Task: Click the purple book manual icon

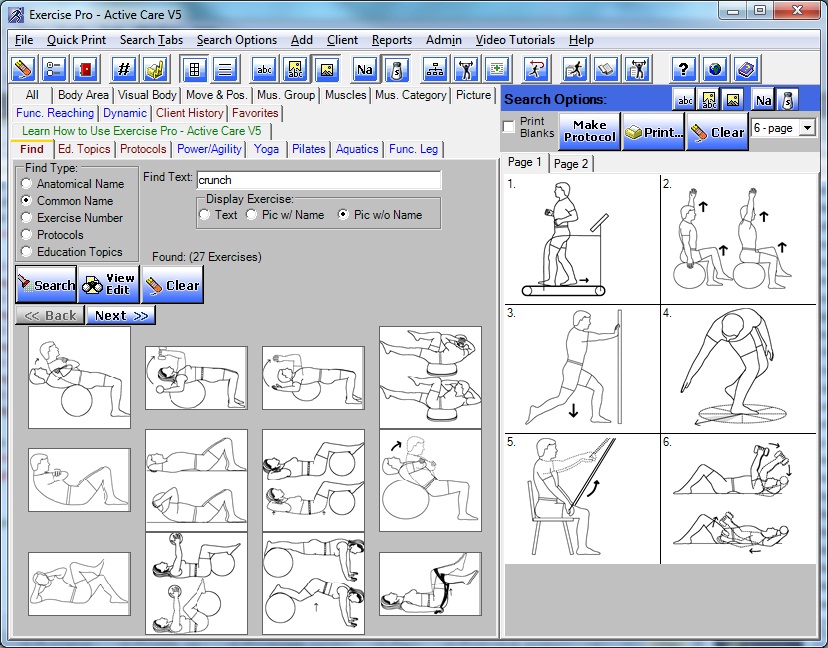Action: (x=746, y=69)
